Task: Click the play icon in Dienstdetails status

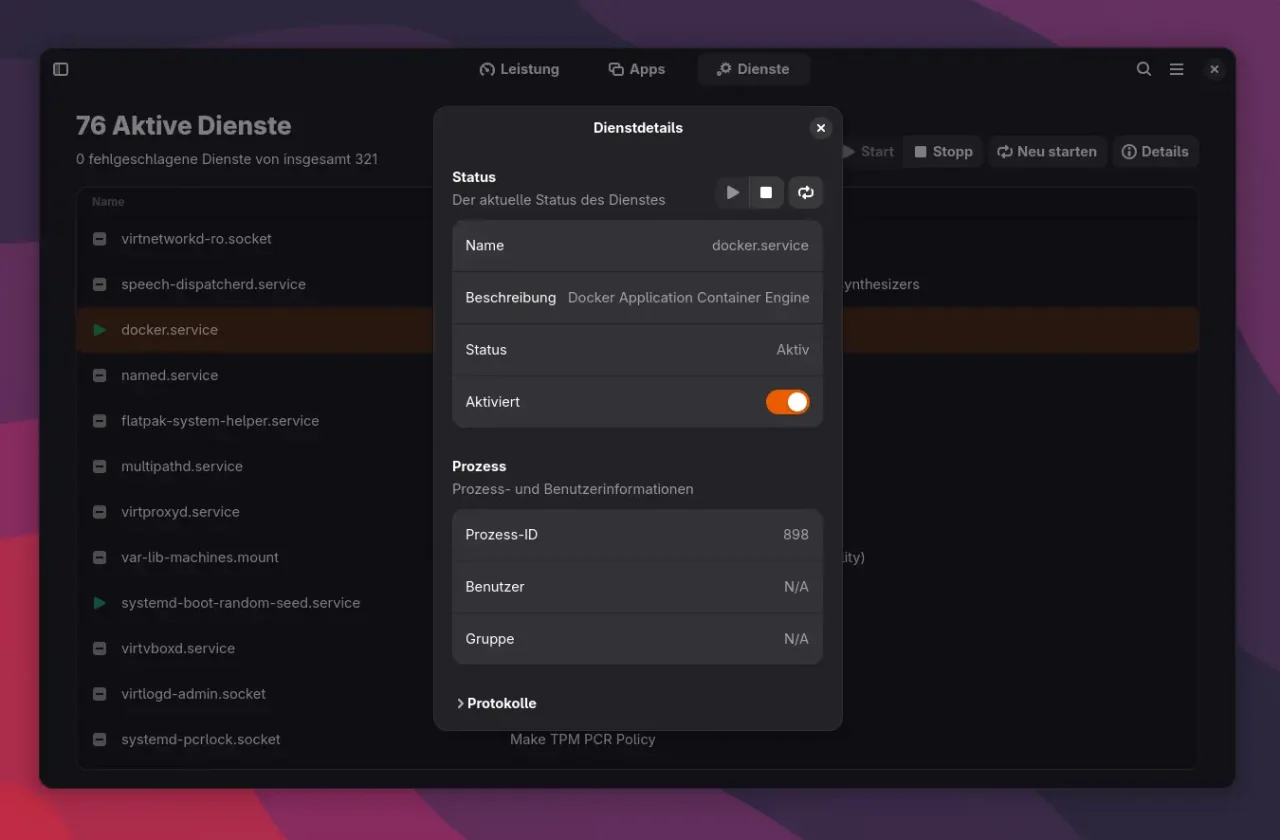Action: tap(733, 192)
